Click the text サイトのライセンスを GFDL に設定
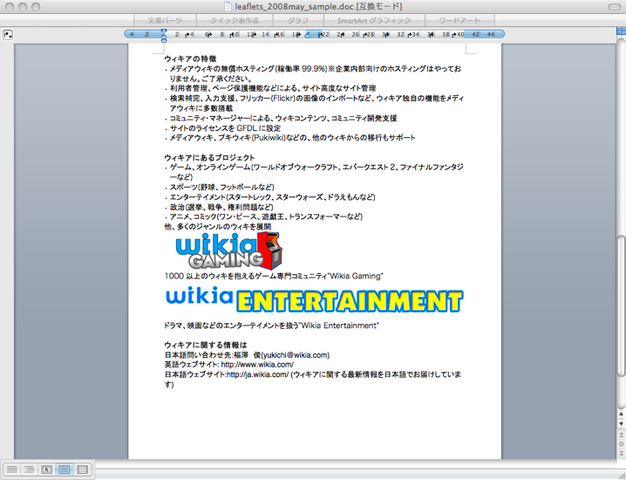This screenshot has height=480, width=626. coord(225,128)
